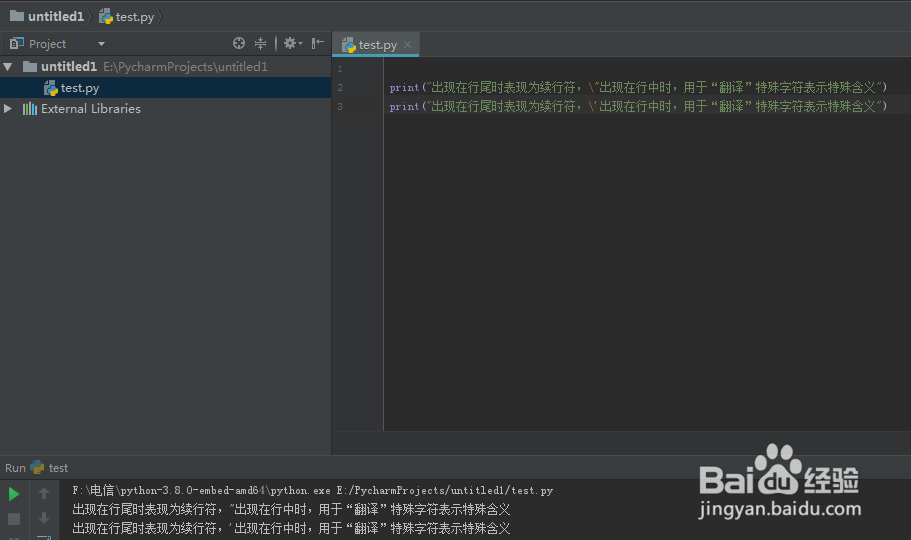Click the down arrow in Run console toolbar
Image resolution: width=911 pixels, height=540 pixels.
[44, 518]
